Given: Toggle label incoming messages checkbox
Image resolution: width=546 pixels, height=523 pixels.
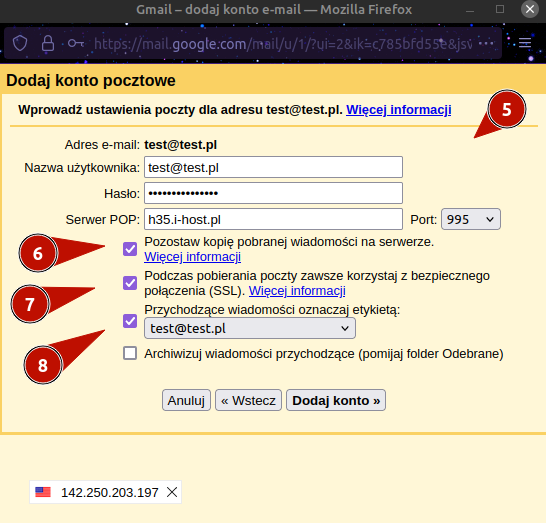Looking at the screenshot, I should pos(130,321).
